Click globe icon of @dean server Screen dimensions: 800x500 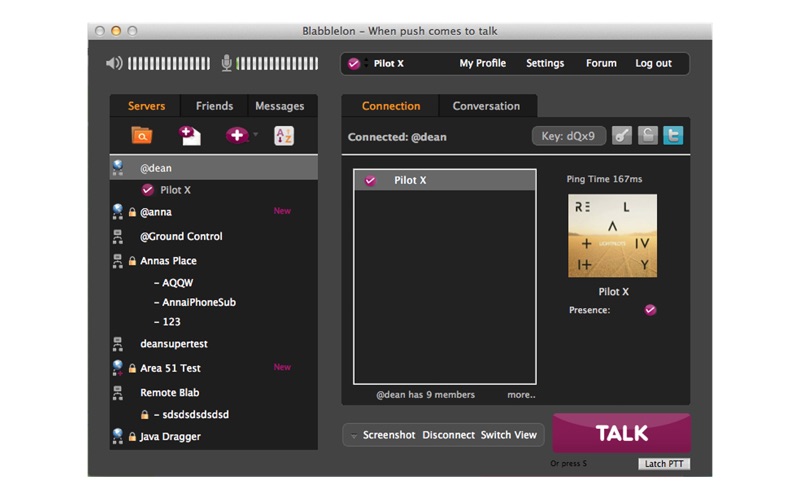tap(118, 167)
